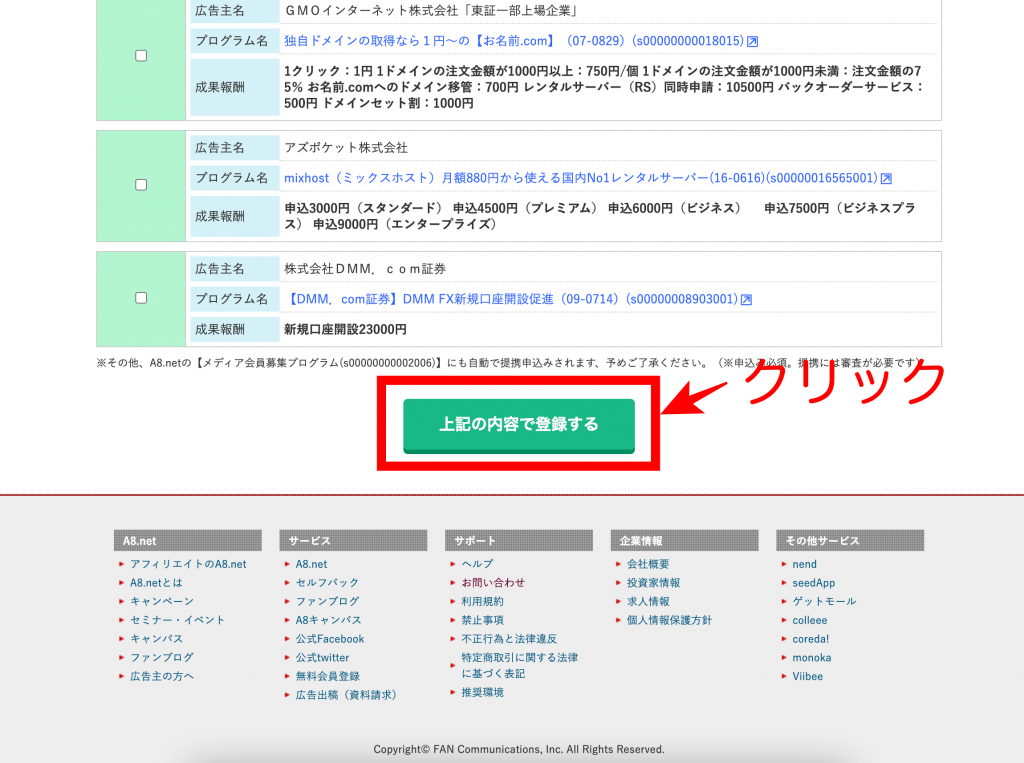Open external link icon beside mixhost program

coord(886,178)
